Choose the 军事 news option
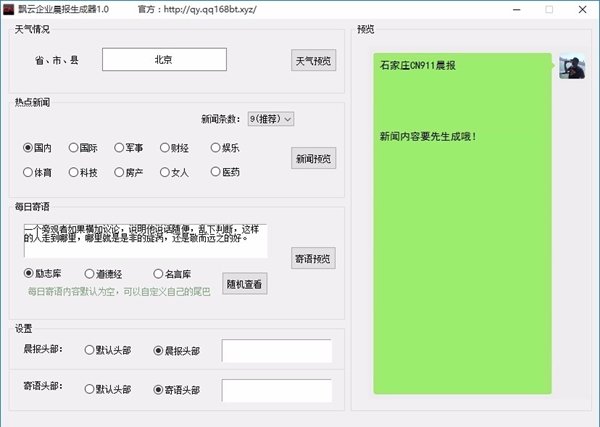The image size is (600, 427). tap(129, 148)
